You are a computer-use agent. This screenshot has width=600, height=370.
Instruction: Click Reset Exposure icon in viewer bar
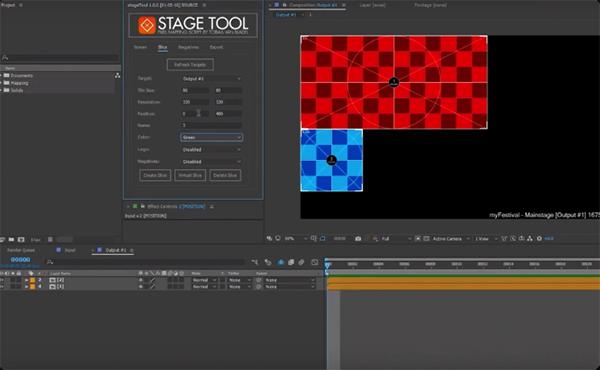(x=539, y=238)
